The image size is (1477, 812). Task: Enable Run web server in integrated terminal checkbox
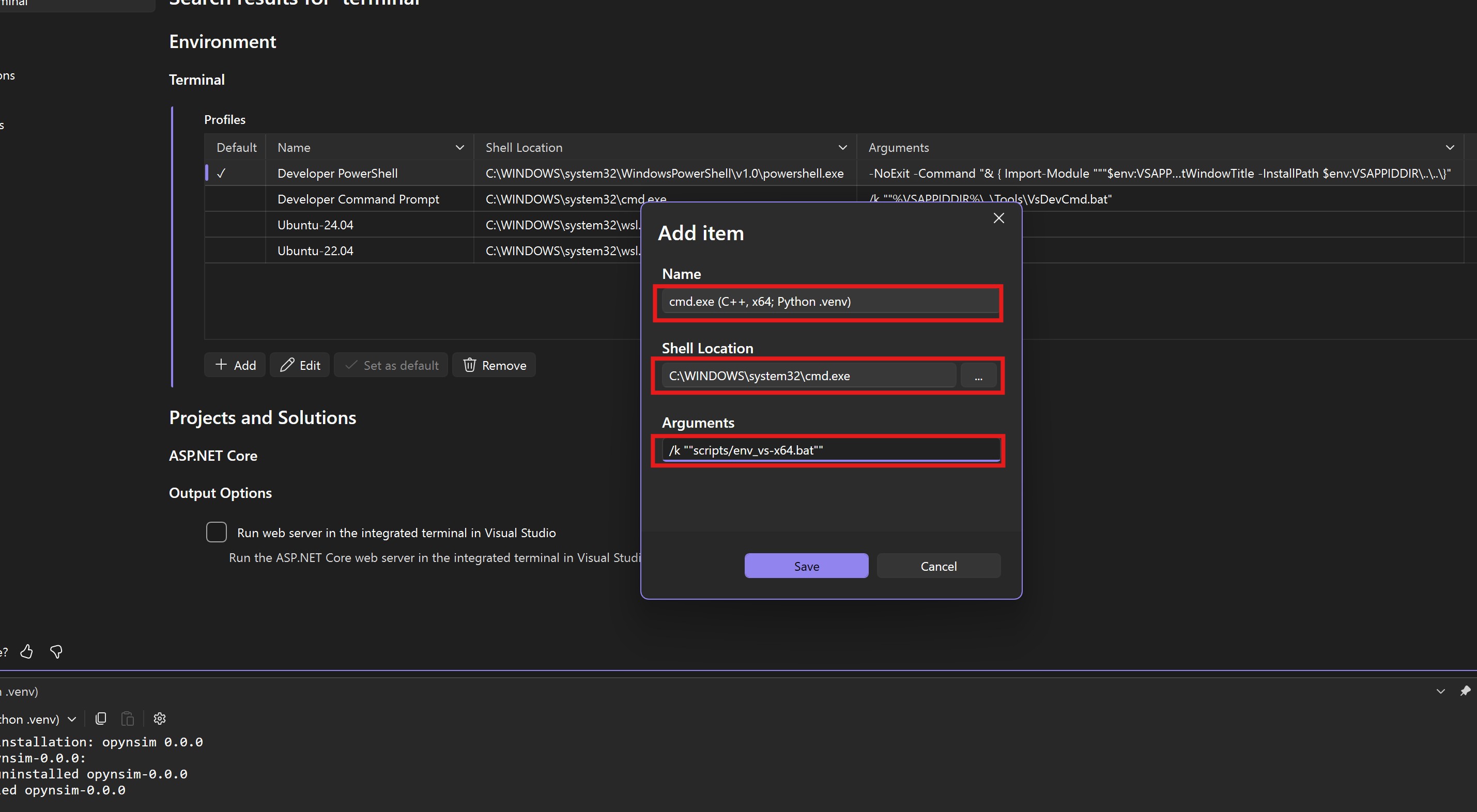point(216,533)
